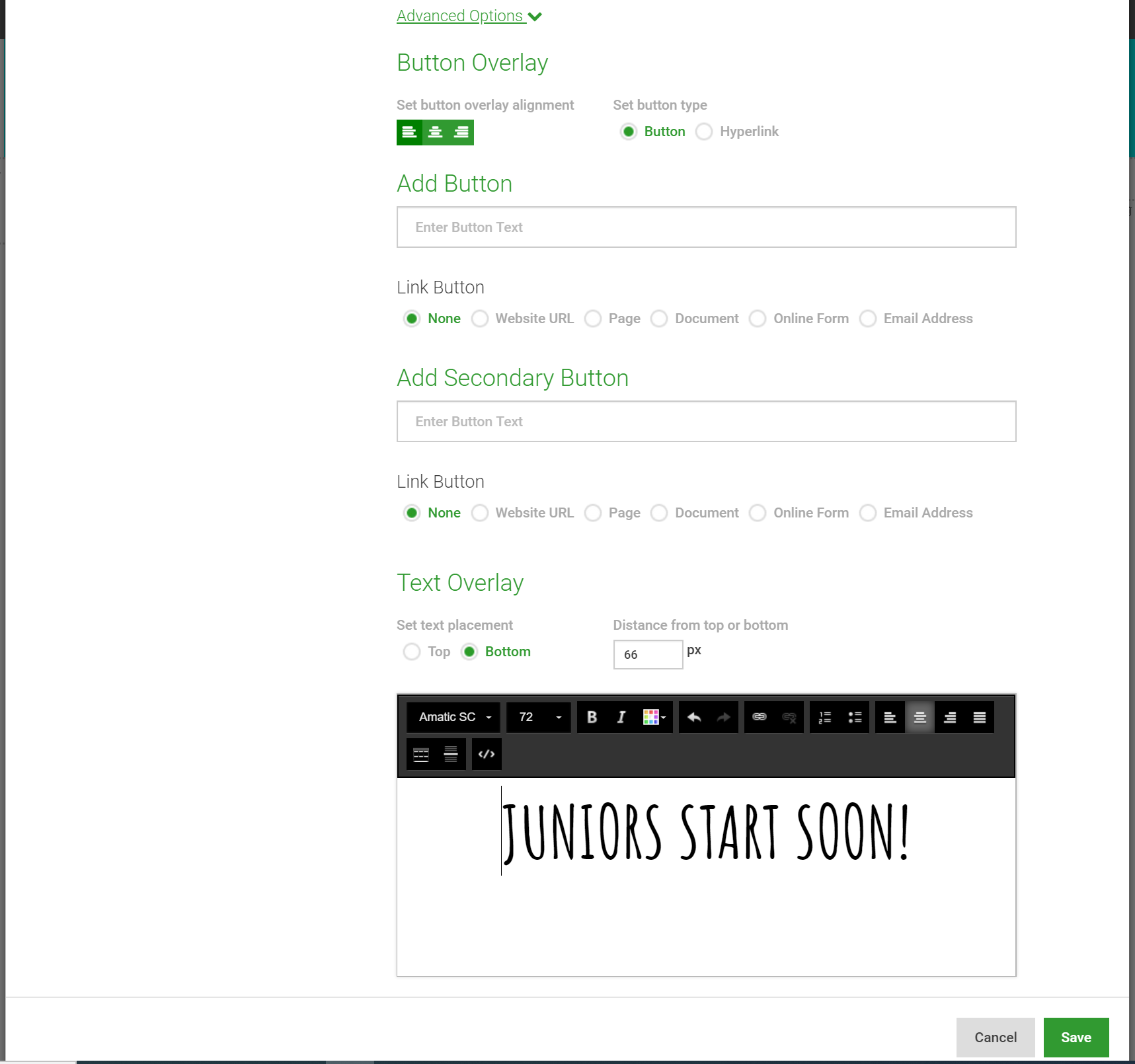Insert a link in the overlay text

[x=759, y=717]
